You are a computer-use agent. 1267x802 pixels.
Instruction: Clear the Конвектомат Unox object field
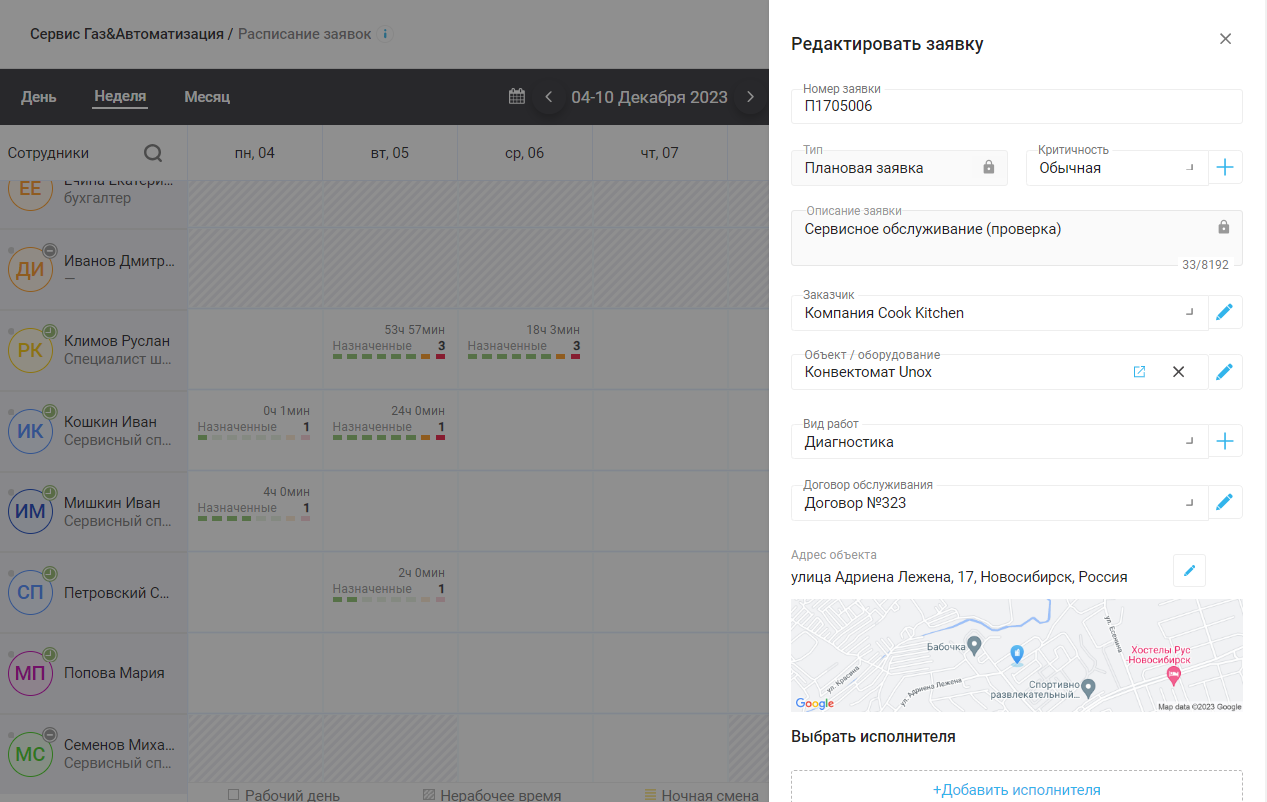[1178, 372]
